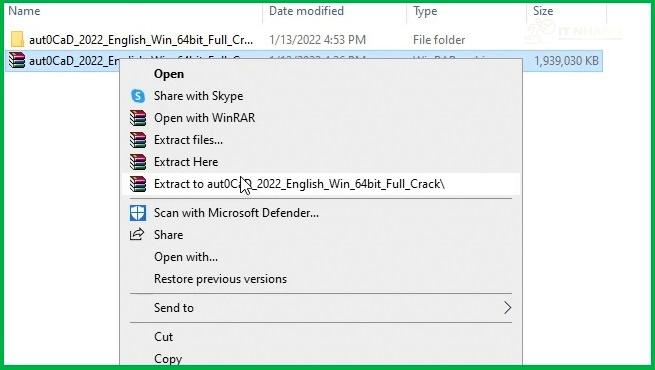Viewport: 655px width, 370px height.
Task: Click WinRAR icon beside Open with WinRAR
Action: click(138, 118)
